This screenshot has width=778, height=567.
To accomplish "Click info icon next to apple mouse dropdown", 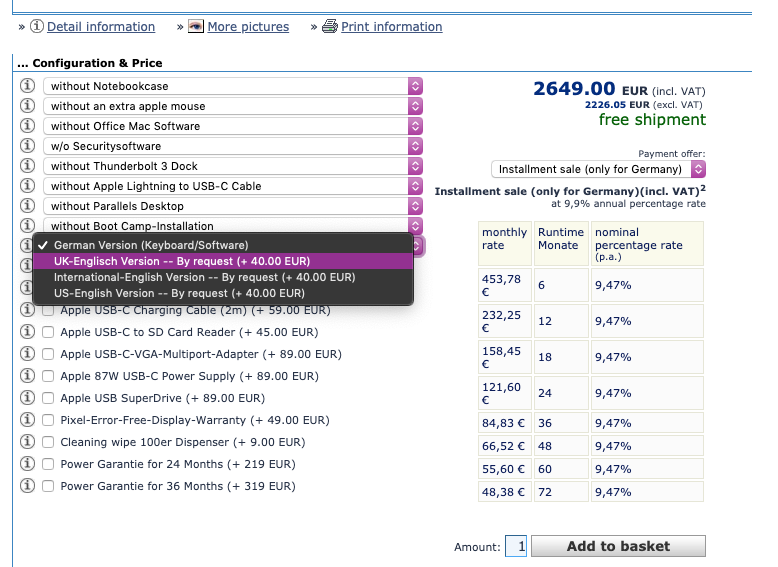I will click(27, 106).
